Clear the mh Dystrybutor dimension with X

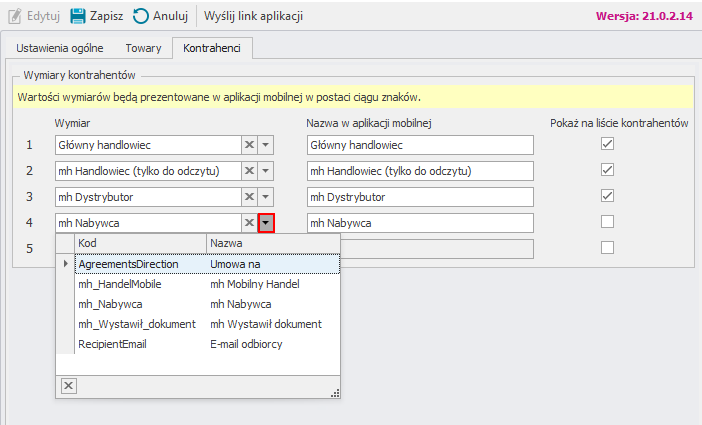pos(249,197)
